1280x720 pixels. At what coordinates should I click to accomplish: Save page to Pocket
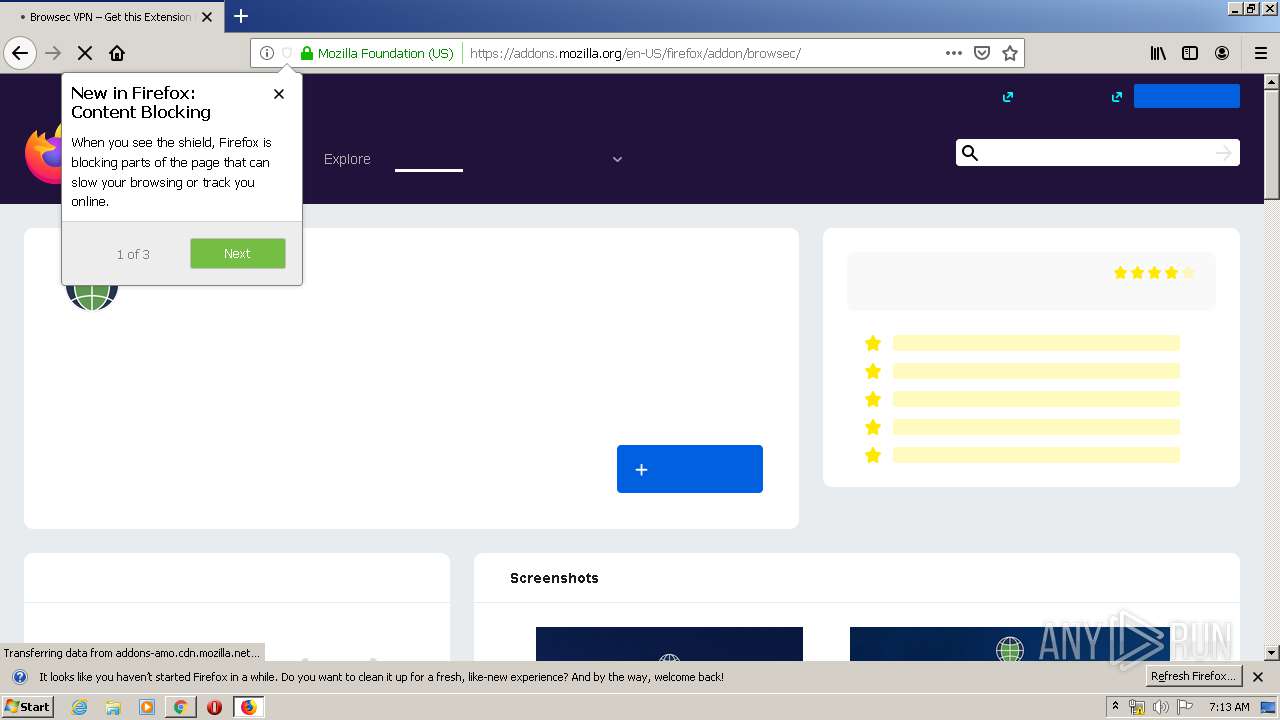point(982,53)
